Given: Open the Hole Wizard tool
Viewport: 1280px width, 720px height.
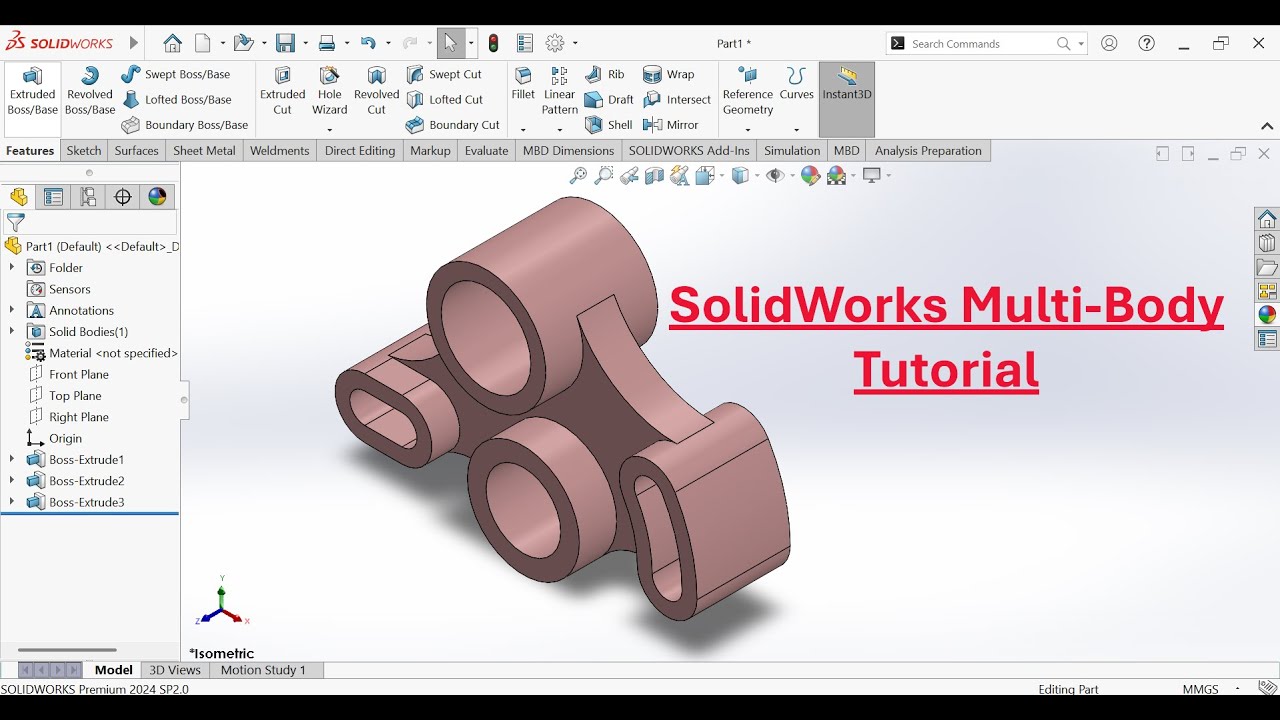Looking at the screenshot, I should coord(329,91).
